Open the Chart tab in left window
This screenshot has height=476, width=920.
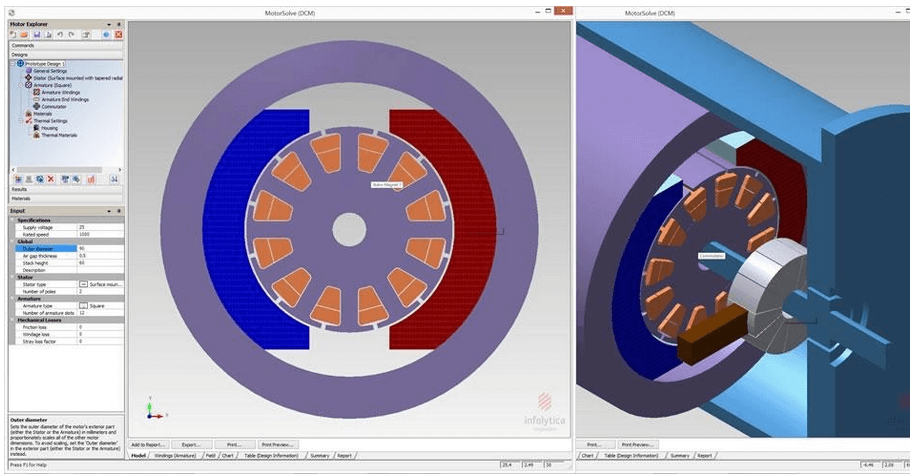click(x=228, y=455)
